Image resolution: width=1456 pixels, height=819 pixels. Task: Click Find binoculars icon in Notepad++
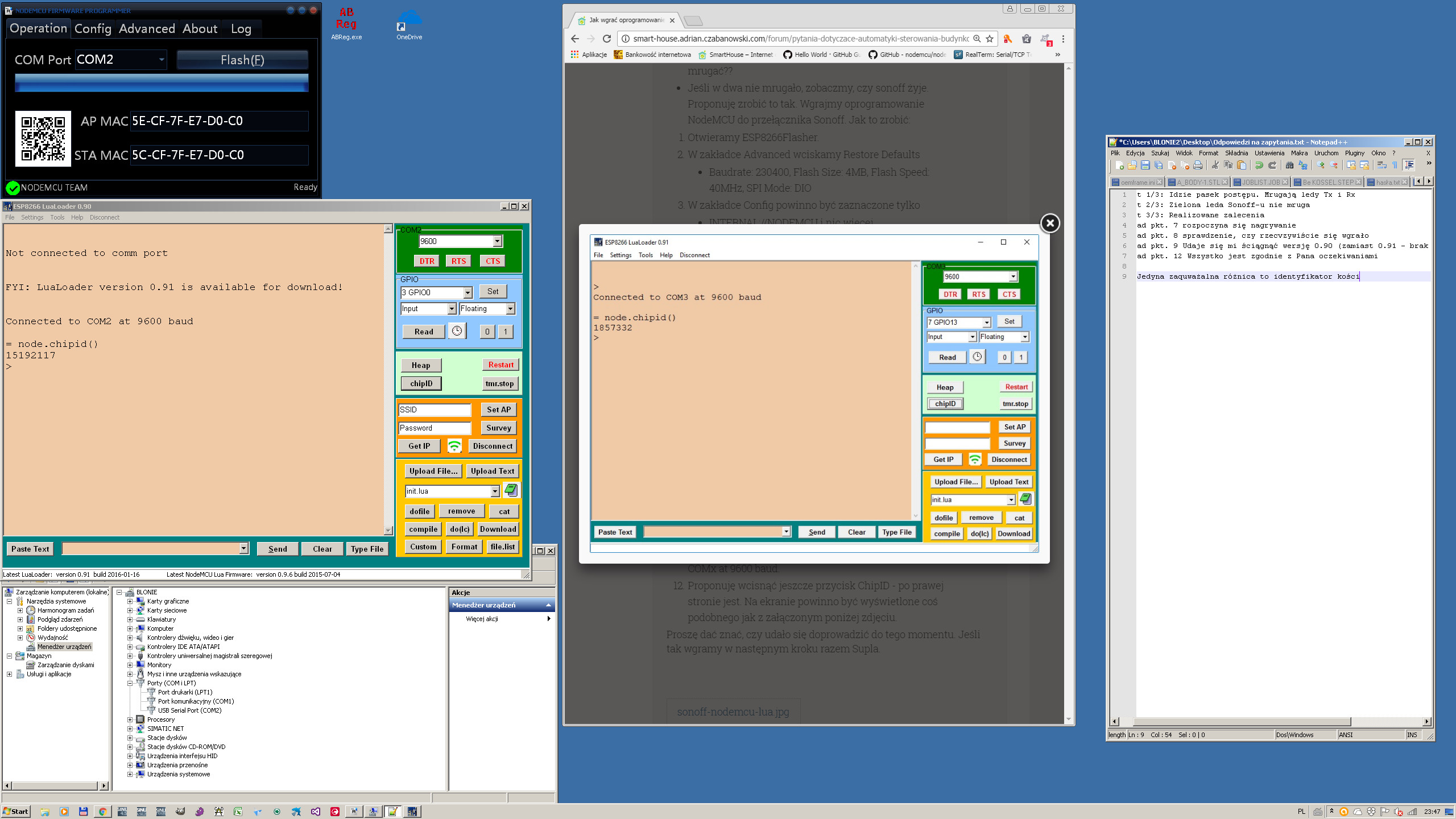[x=1289, y=165]
